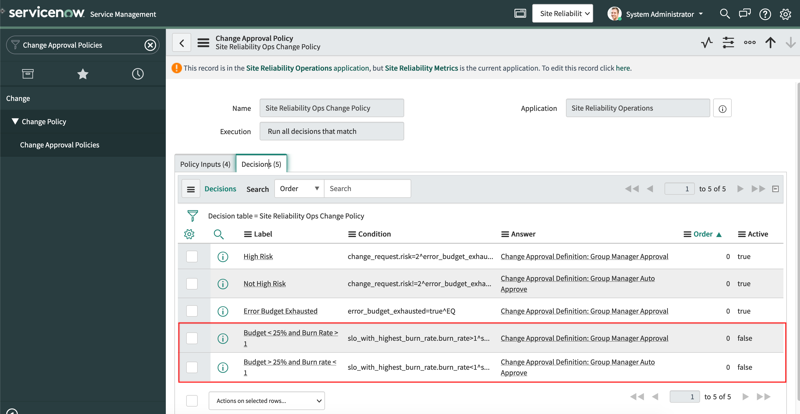Open personalize form sliders icon
Viewport: 800px width, 414px height.
[728, 43]
